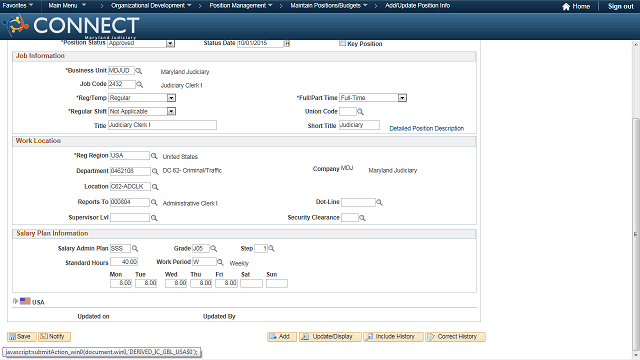Click the Business Unit input field
Image resolution: width=640 pixels, height=360 pixels.
click(121, 71)
